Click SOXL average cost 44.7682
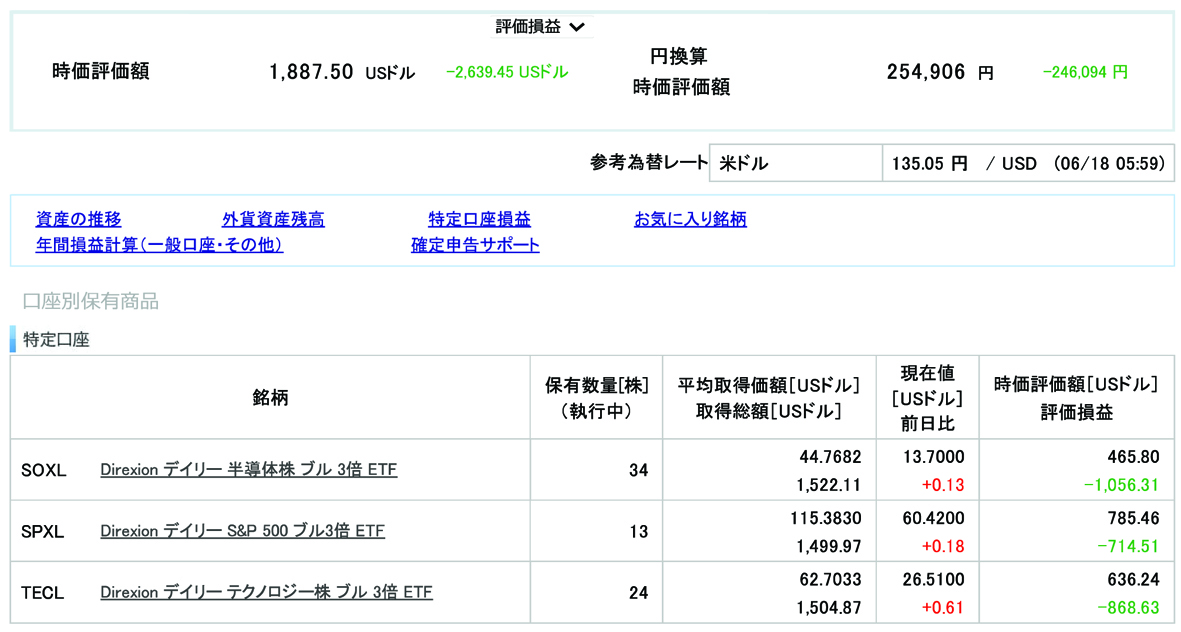 point(830,456)
